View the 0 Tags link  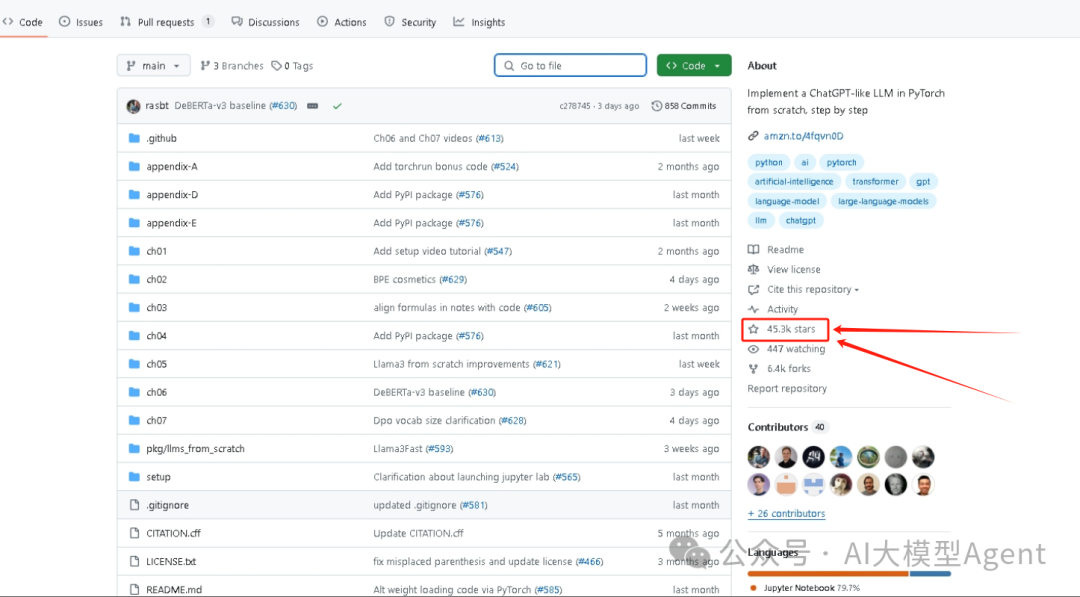point(292,65)
